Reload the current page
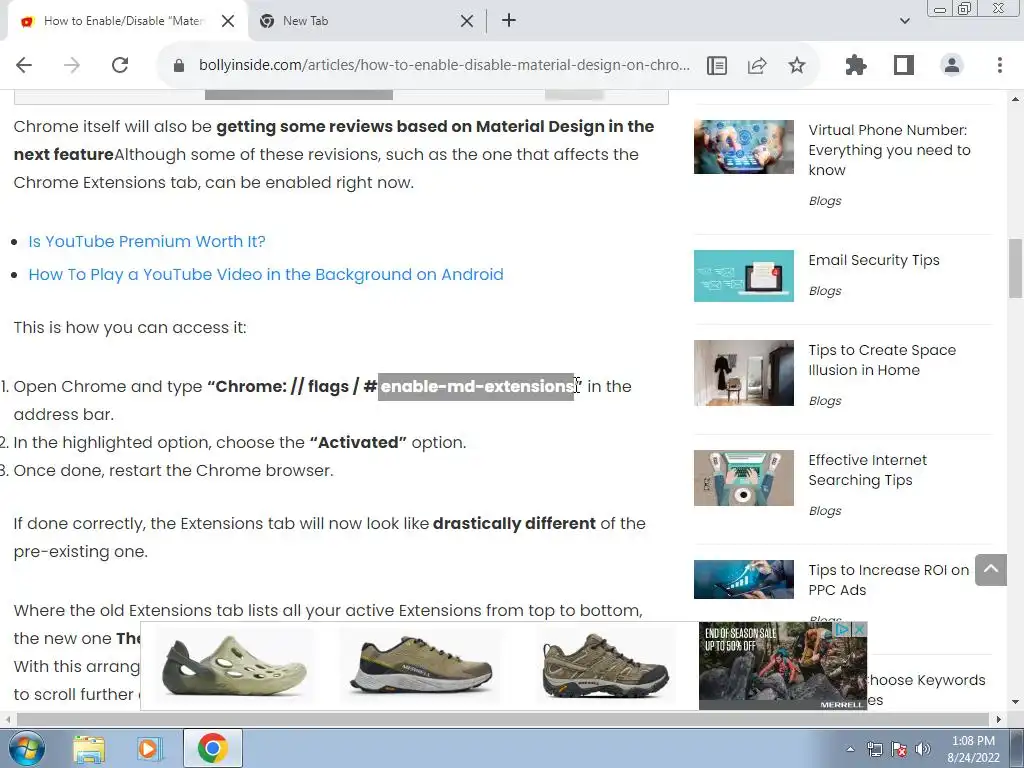 (120, 65)
